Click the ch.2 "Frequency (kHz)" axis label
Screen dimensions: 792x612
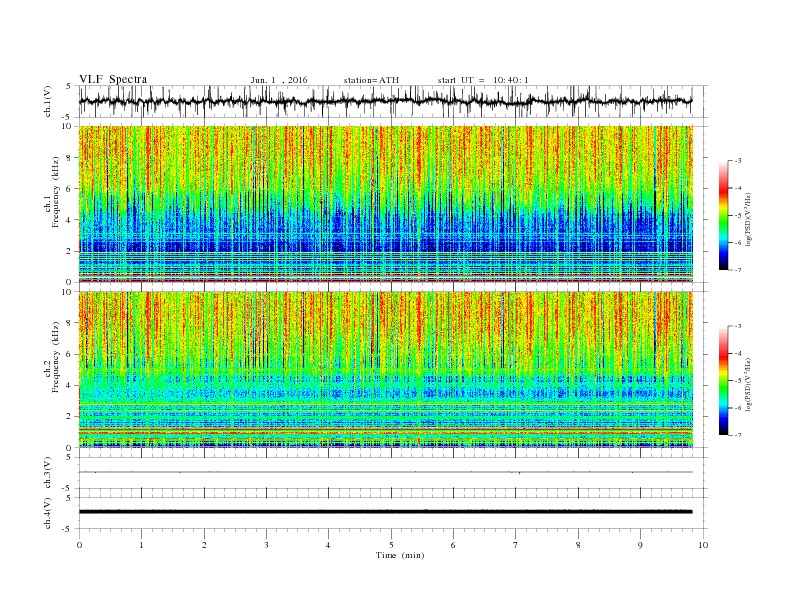point(56,357)
